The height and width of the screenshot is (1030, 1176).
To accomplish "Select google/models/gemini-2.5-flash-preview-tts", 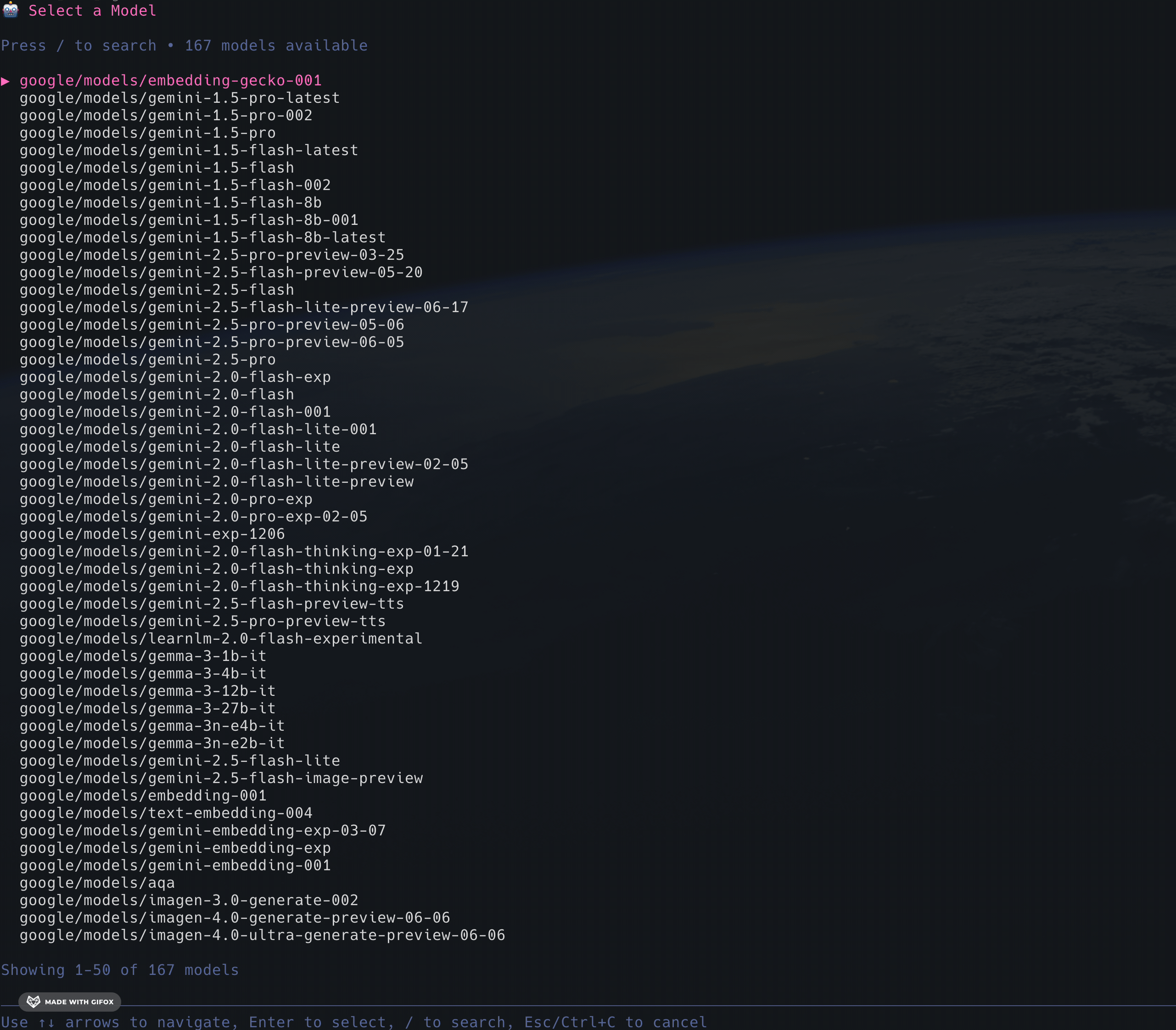I will click(x=212, y=604).
